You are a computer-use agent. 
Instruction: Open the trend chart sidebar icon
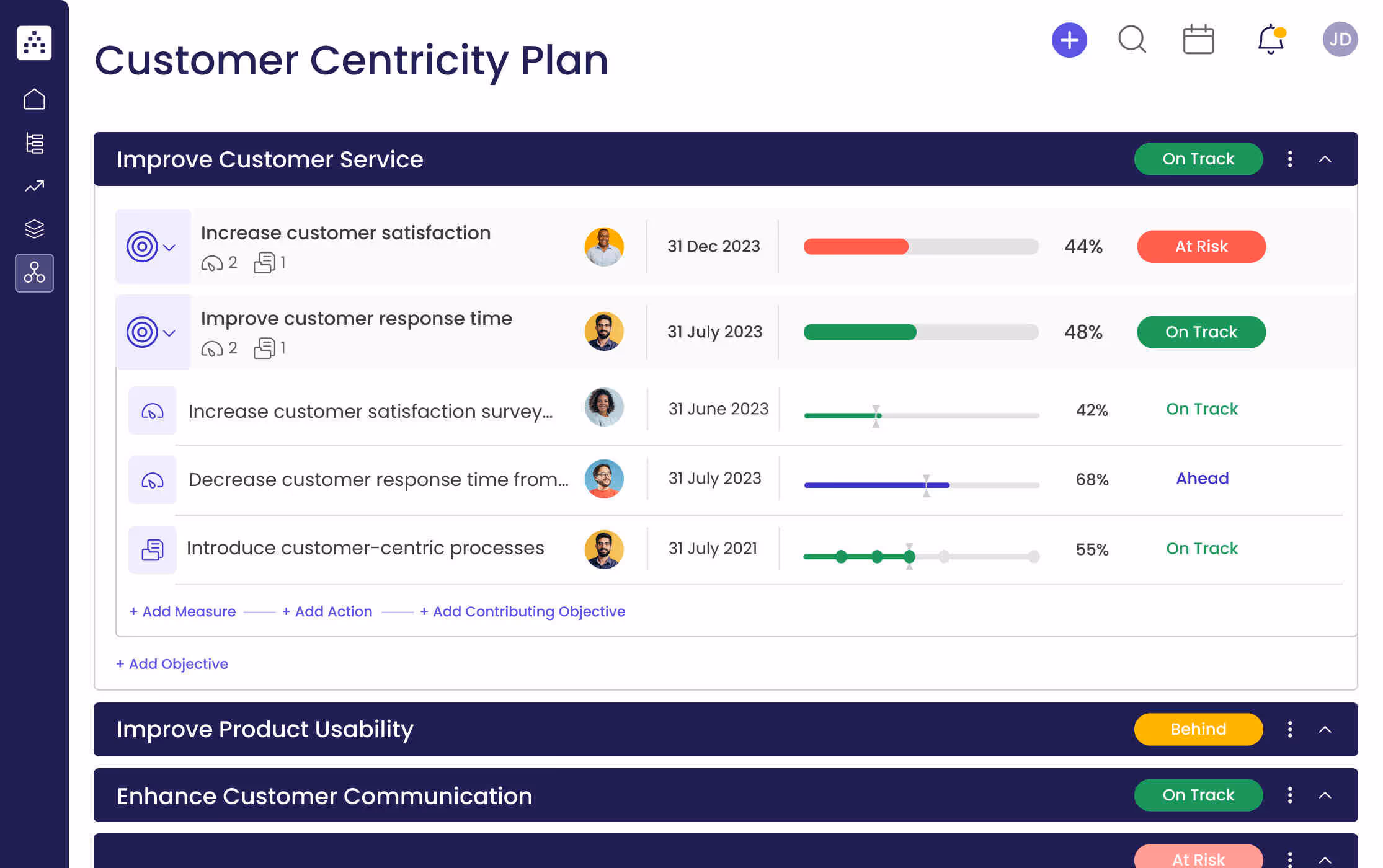[x=34, y=186]
